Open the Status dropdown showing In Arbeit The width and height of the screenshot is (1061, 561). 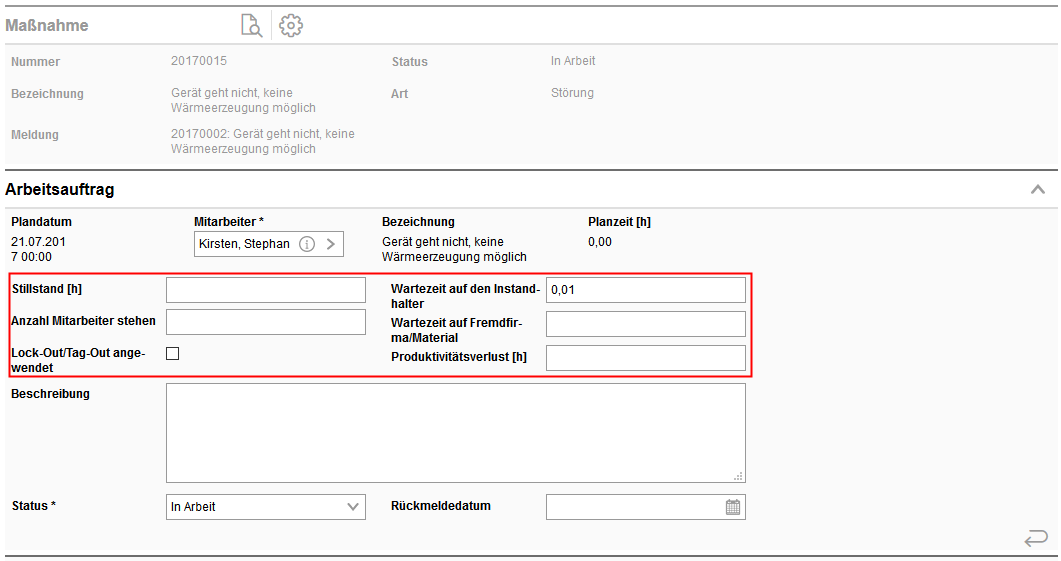[265, 507]
